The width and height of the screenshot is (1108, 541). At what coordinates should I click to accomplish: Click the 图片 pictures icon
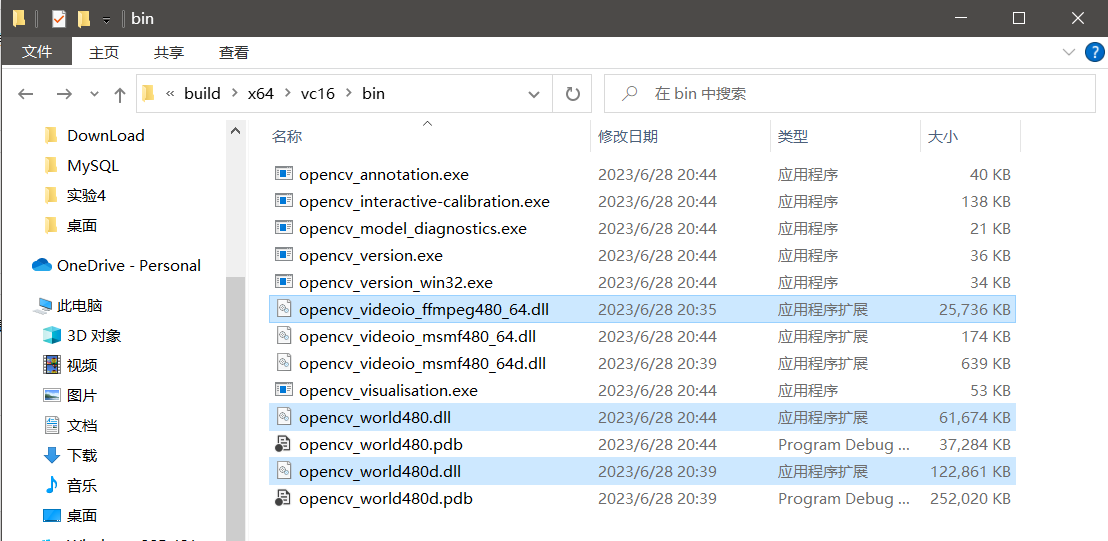pos(52,396)
